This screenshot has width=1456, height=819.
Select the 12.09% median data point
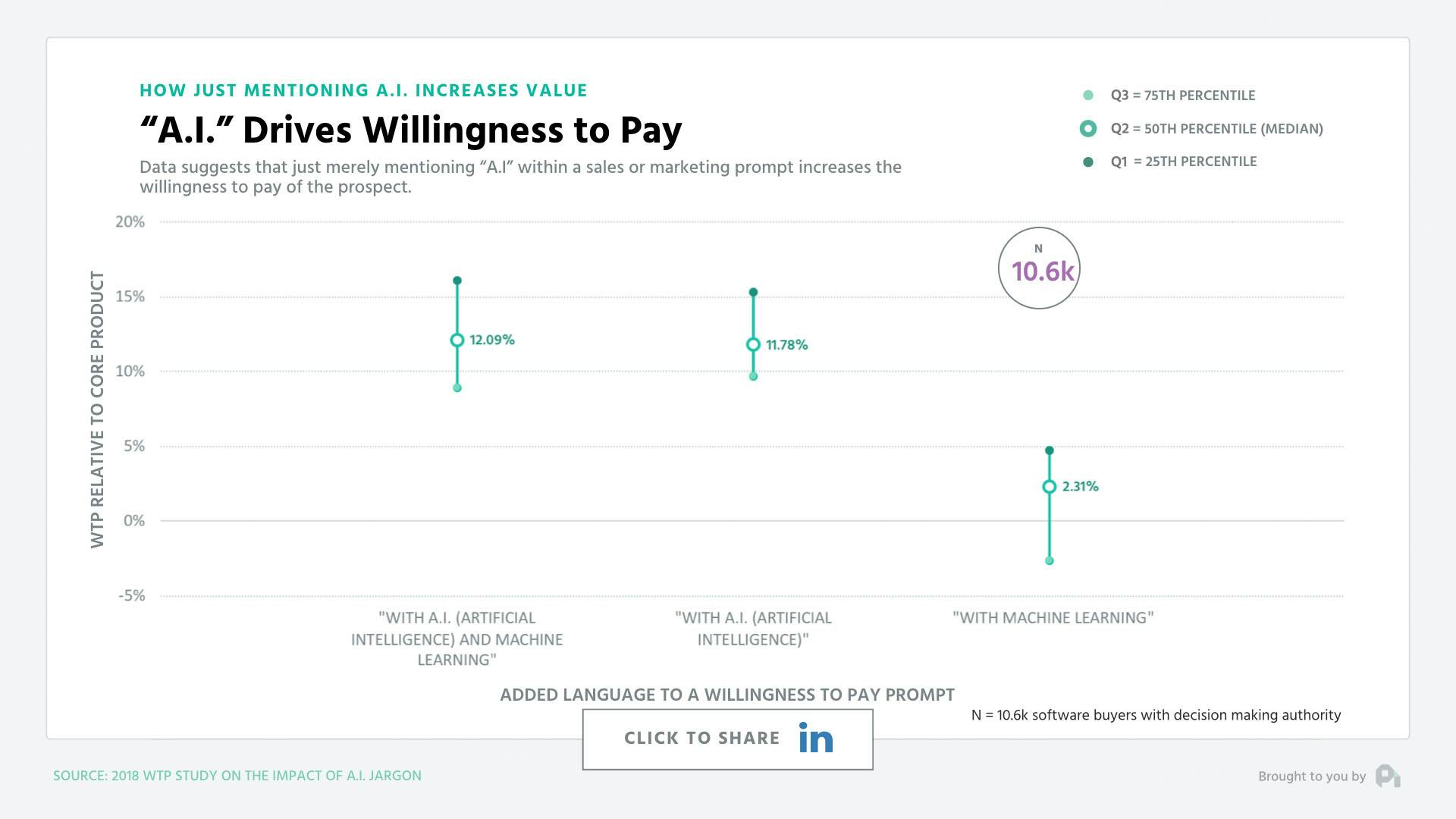(457, 340)
